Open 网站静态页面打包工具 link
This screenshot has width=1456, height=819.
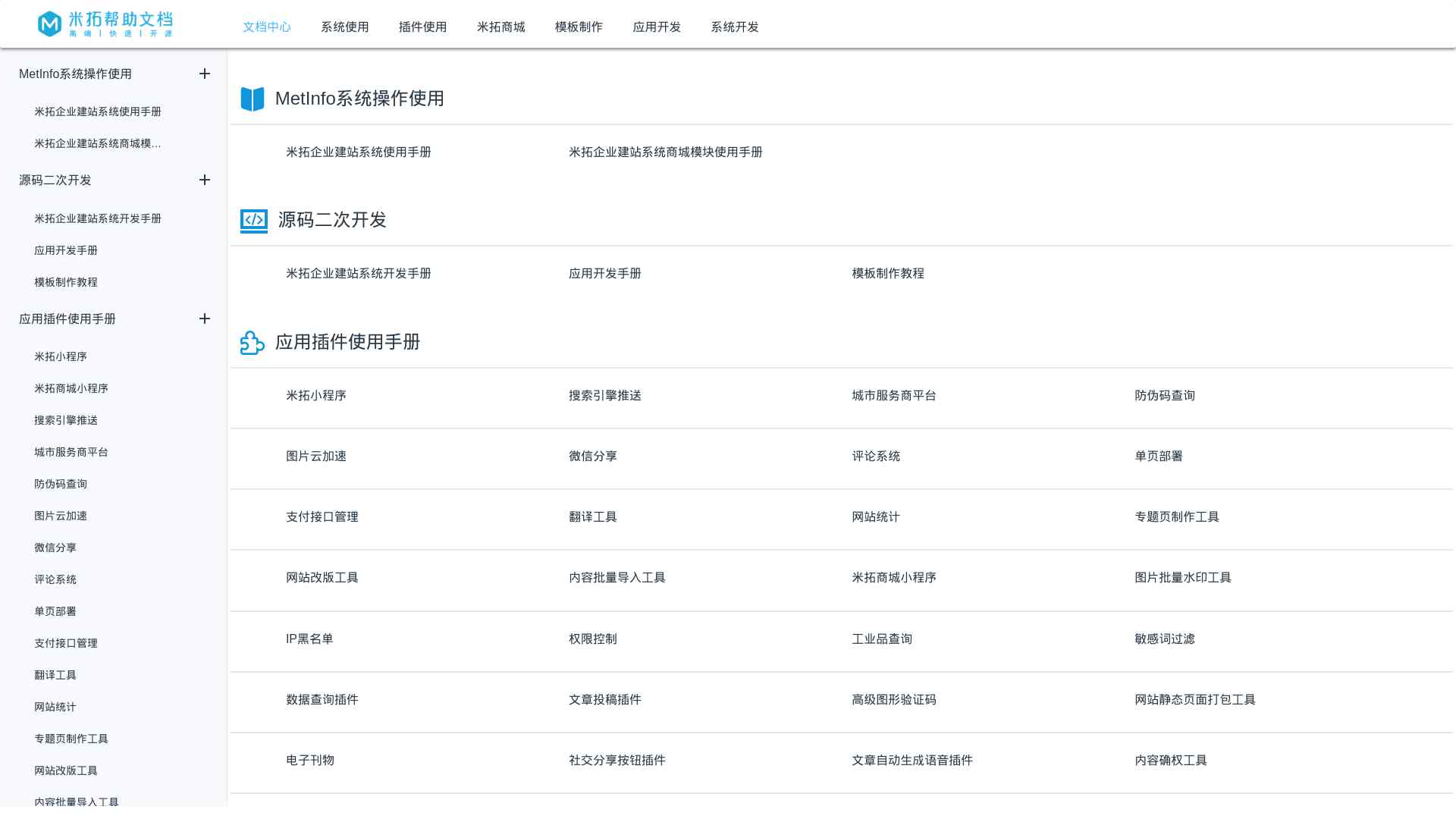pos(1195,700)
